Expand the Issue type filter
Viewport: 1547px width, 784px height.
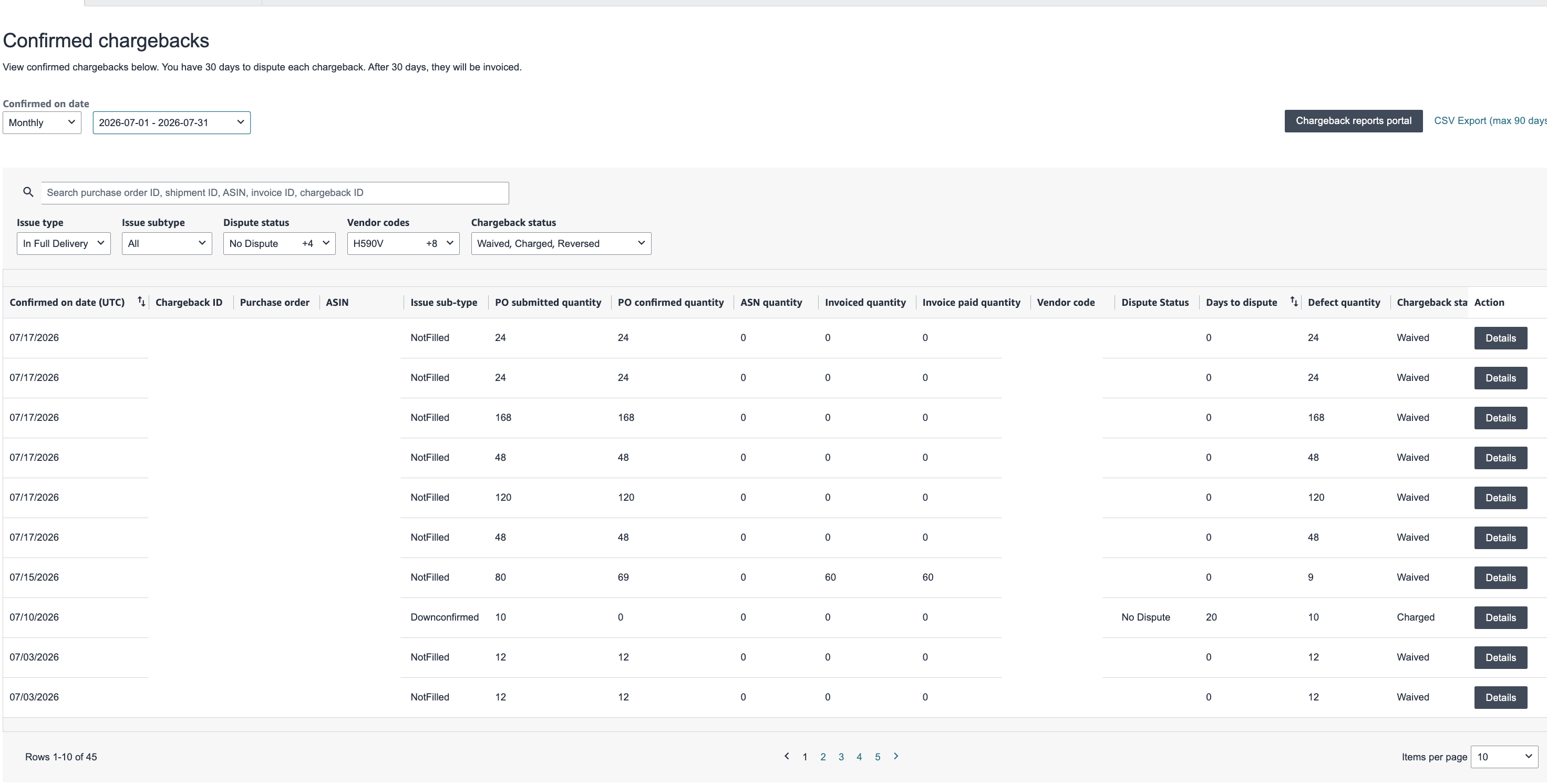(64, 243)
